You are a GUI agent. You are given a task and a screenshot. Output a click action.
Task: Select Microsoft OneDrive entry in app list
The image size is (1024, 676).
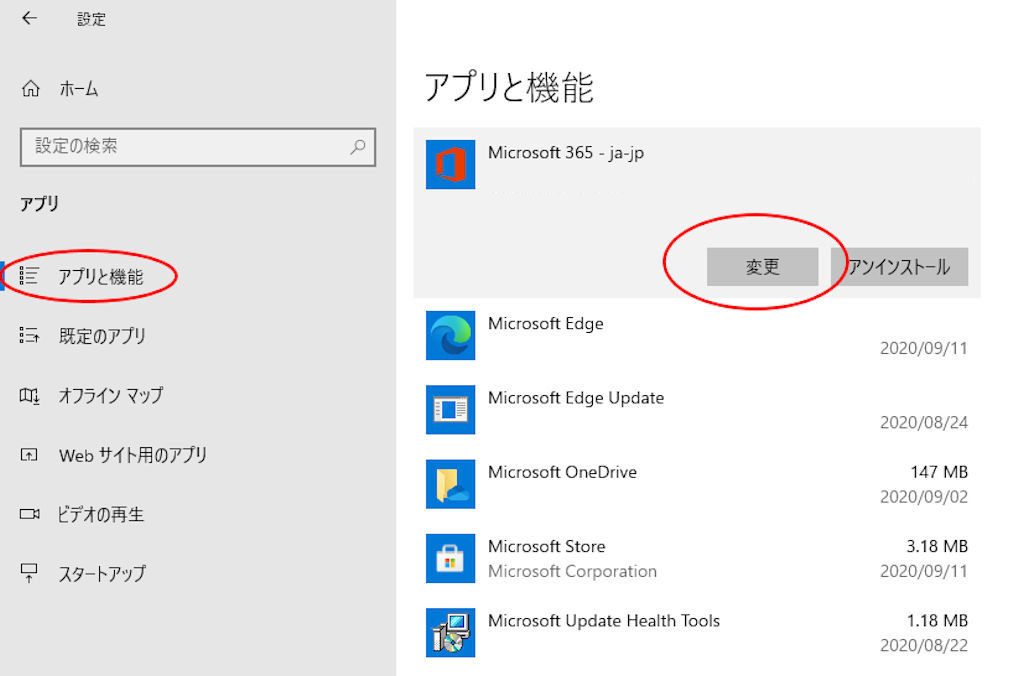[x=696, y=484]
